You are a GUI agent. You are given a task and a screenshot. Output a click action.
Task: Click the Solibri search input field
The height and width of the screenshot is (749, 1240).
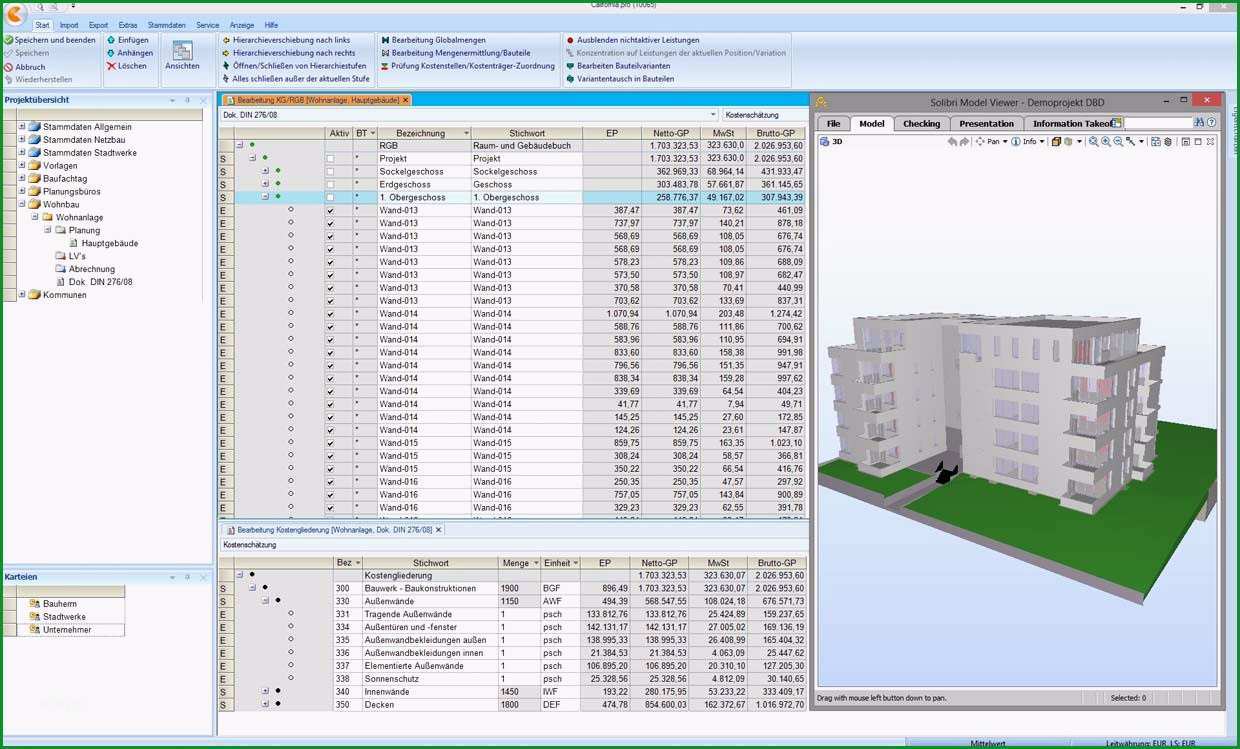click(x=1158, y=123)
